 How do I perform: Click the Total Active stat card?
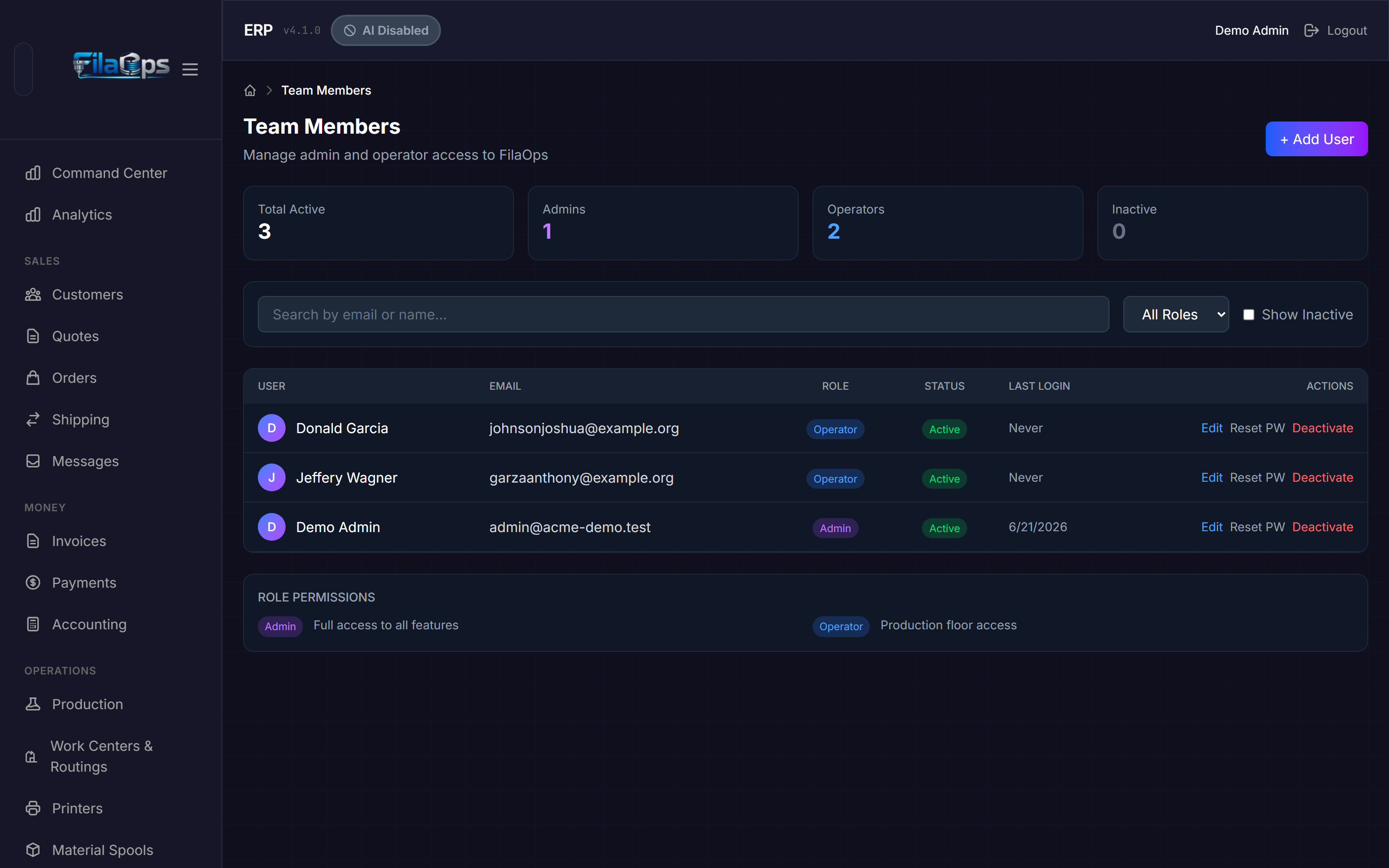pos(378,223)
